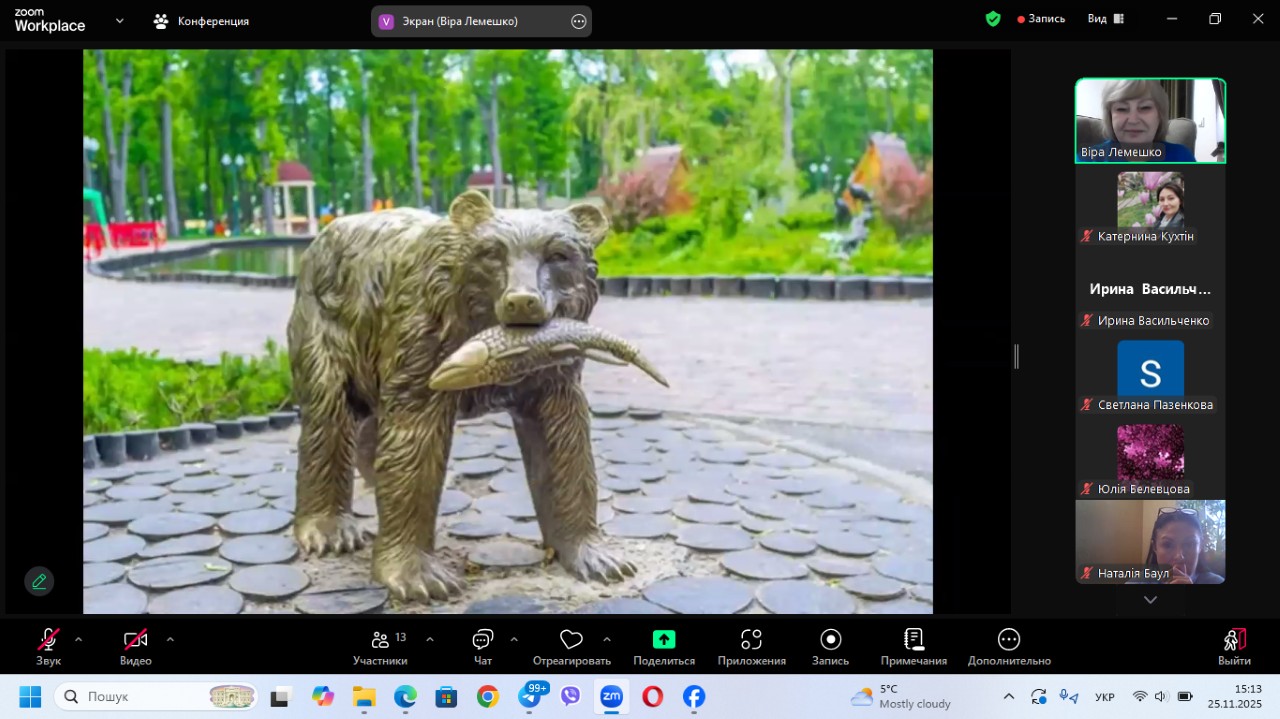The width and height of the screenshot is (1280, 719).
Task: Click the Выйти leave meeting button
Action: tap(1234, 641)
